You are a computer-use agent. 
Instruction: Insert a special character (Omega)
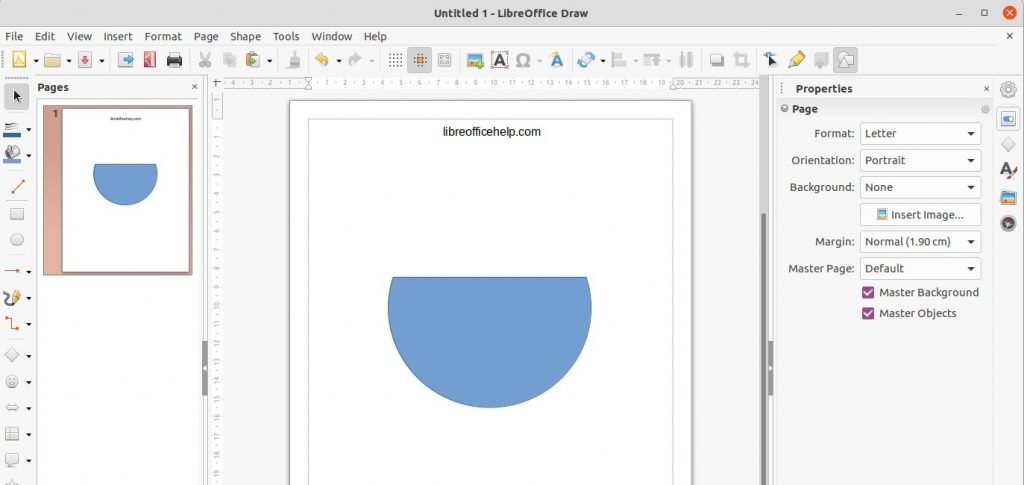point(522,60)
